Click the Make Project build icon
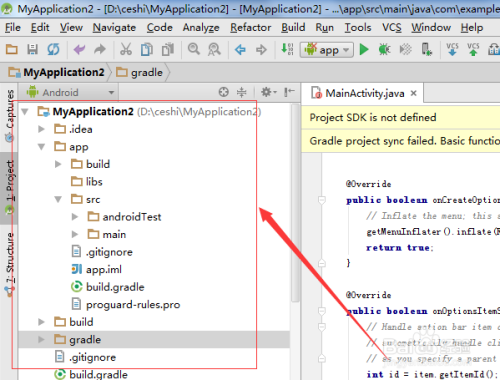Image resolution: width=500 pixels, height=380 pixels. [x=287, y=49]
